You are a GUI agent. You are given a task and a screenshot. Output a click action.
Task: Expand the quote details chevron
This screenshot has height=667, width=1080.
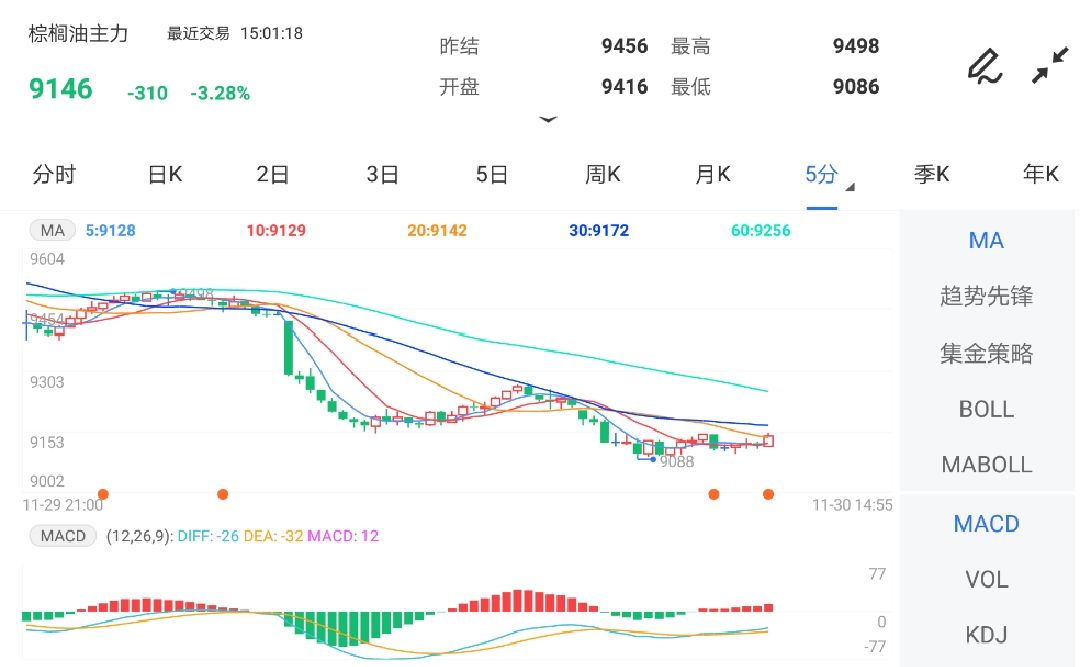click(x=547, y=119)
